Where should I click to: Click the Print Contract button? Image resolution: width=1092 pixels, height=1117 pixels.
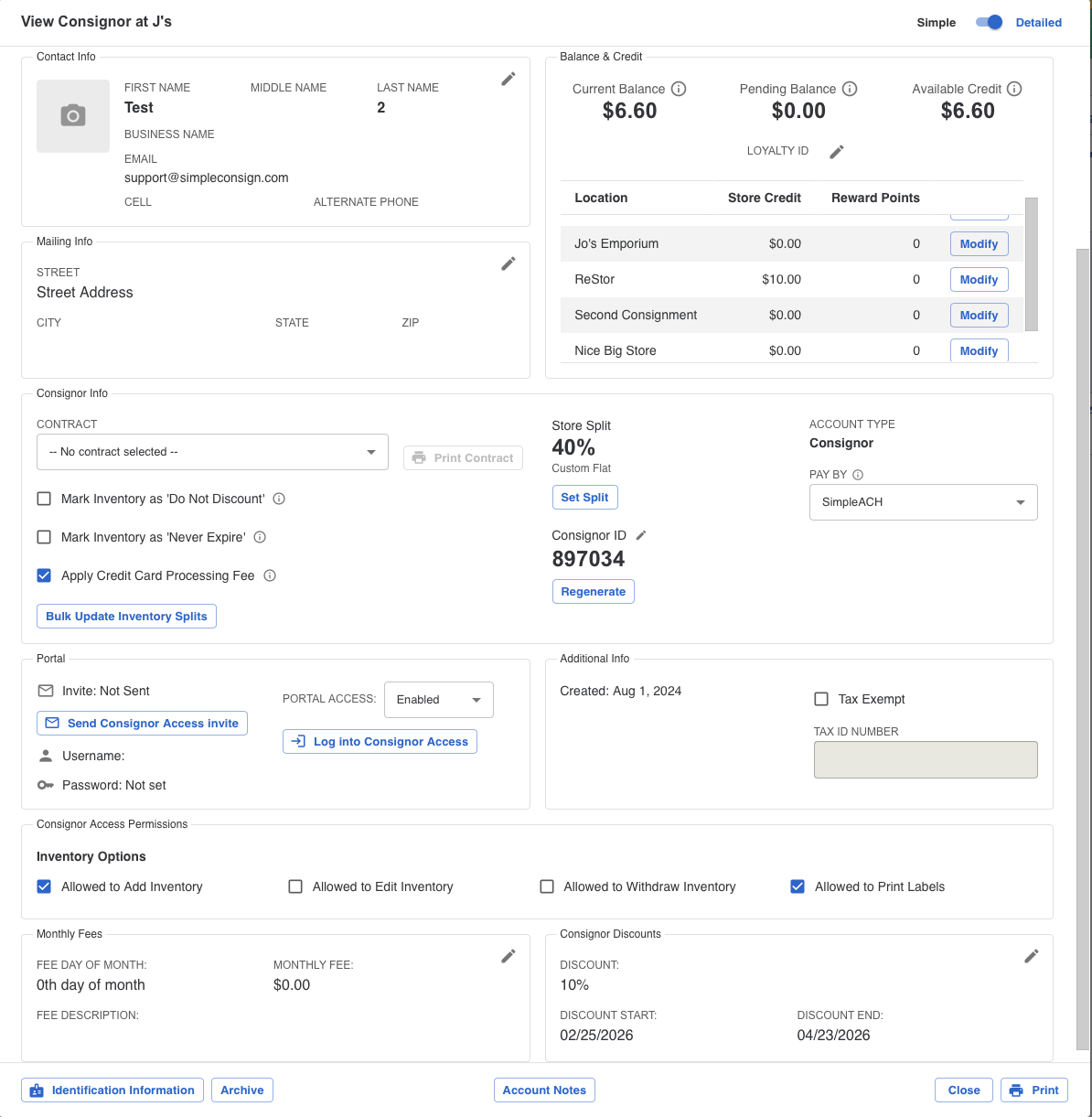463,457
